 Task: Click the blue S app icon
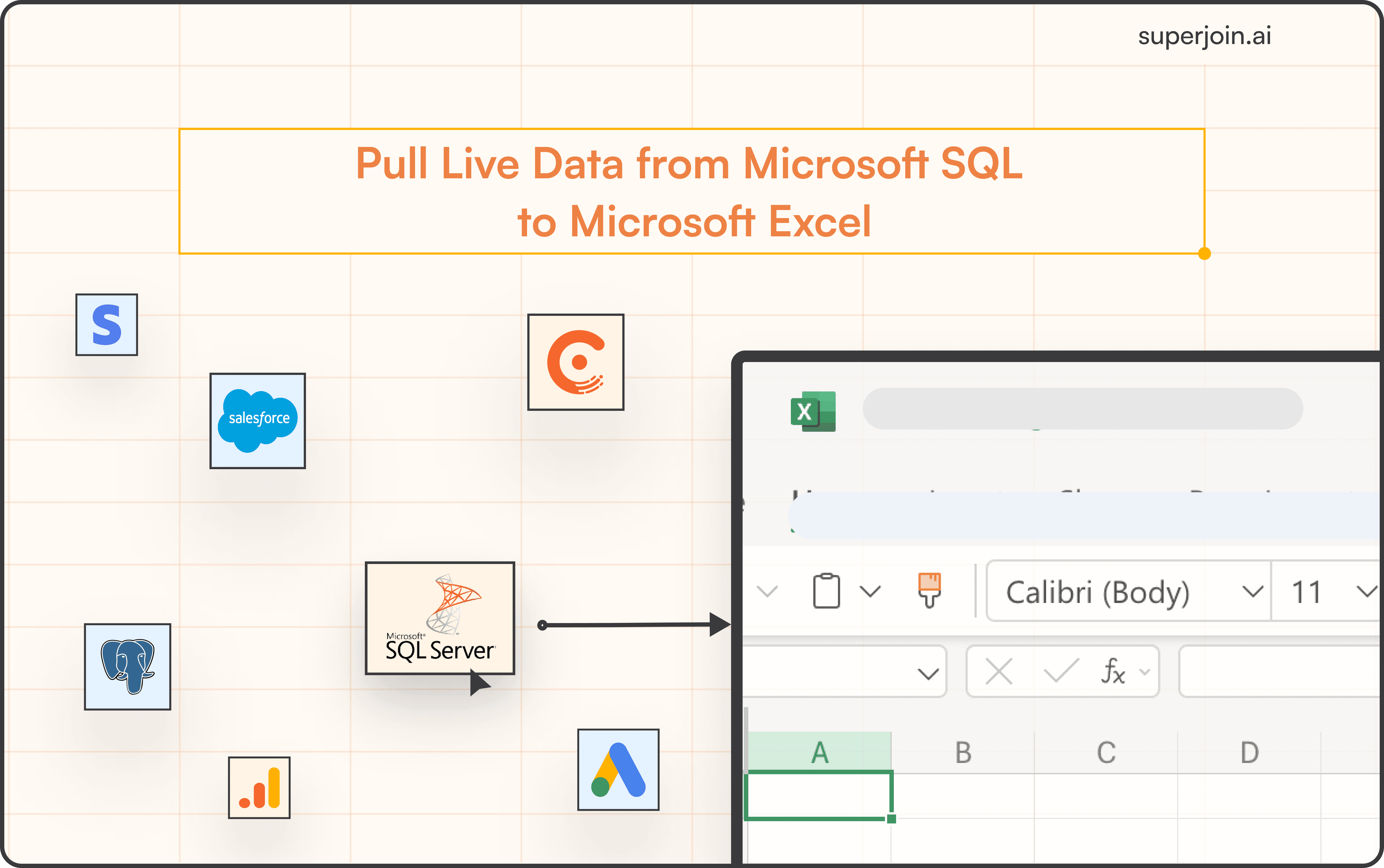point(107,325)
